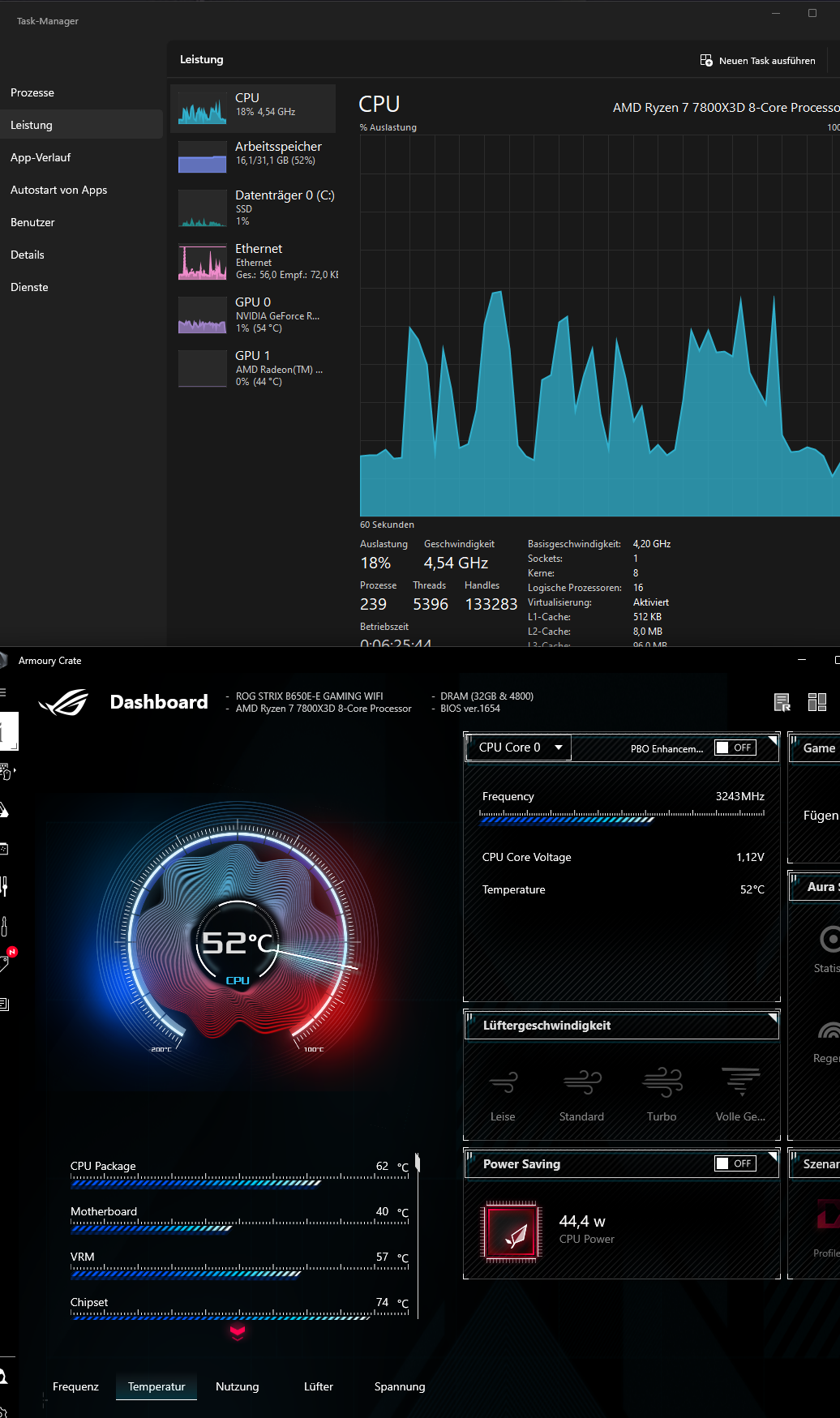Open Benutzer page in Task-Manager
This screenshot has height=1418, width=840.
pyautogui.click(x=81, y=222)
